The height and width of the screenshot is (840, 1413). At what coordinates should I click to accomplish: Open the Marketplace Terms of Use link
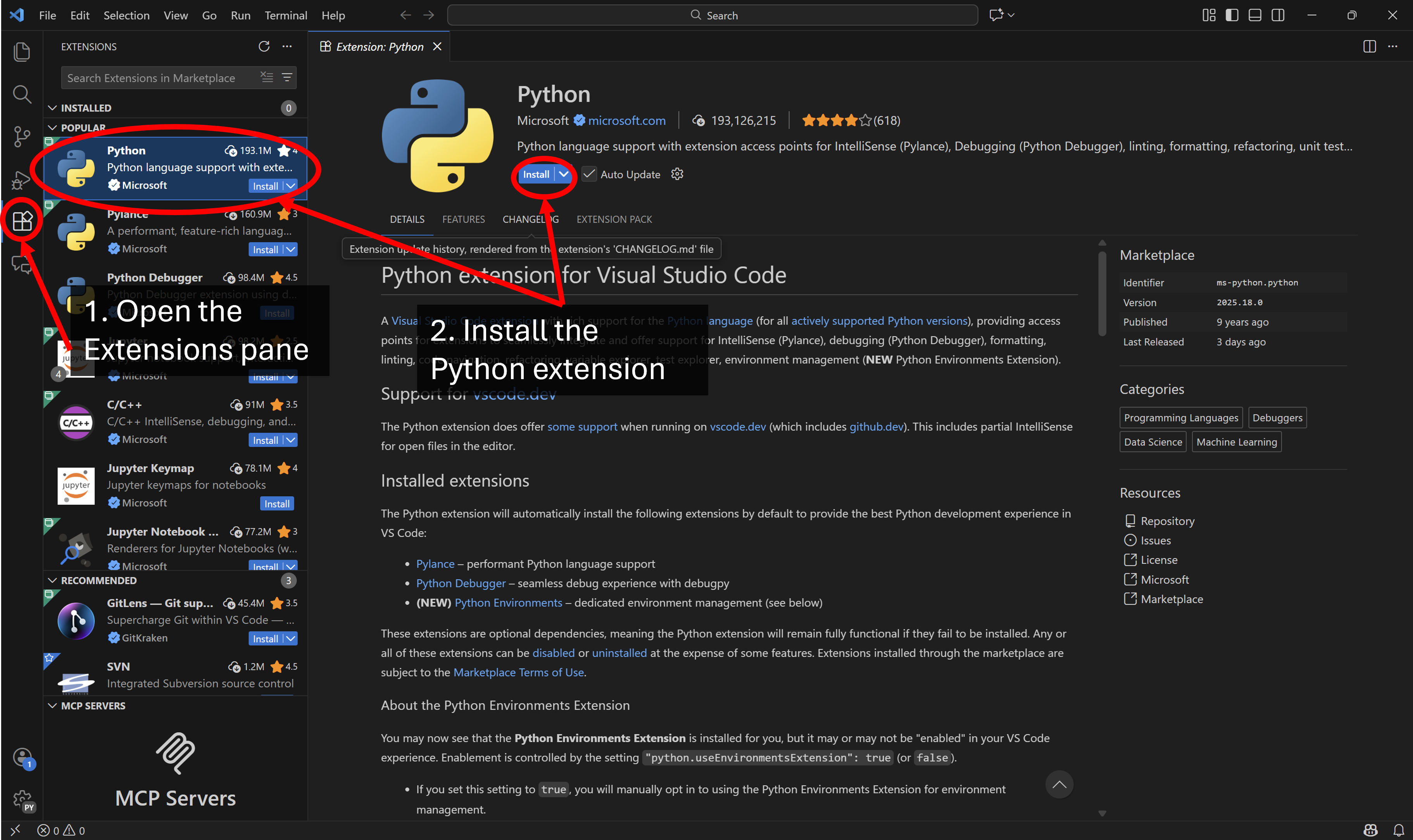tap(518, 673)
